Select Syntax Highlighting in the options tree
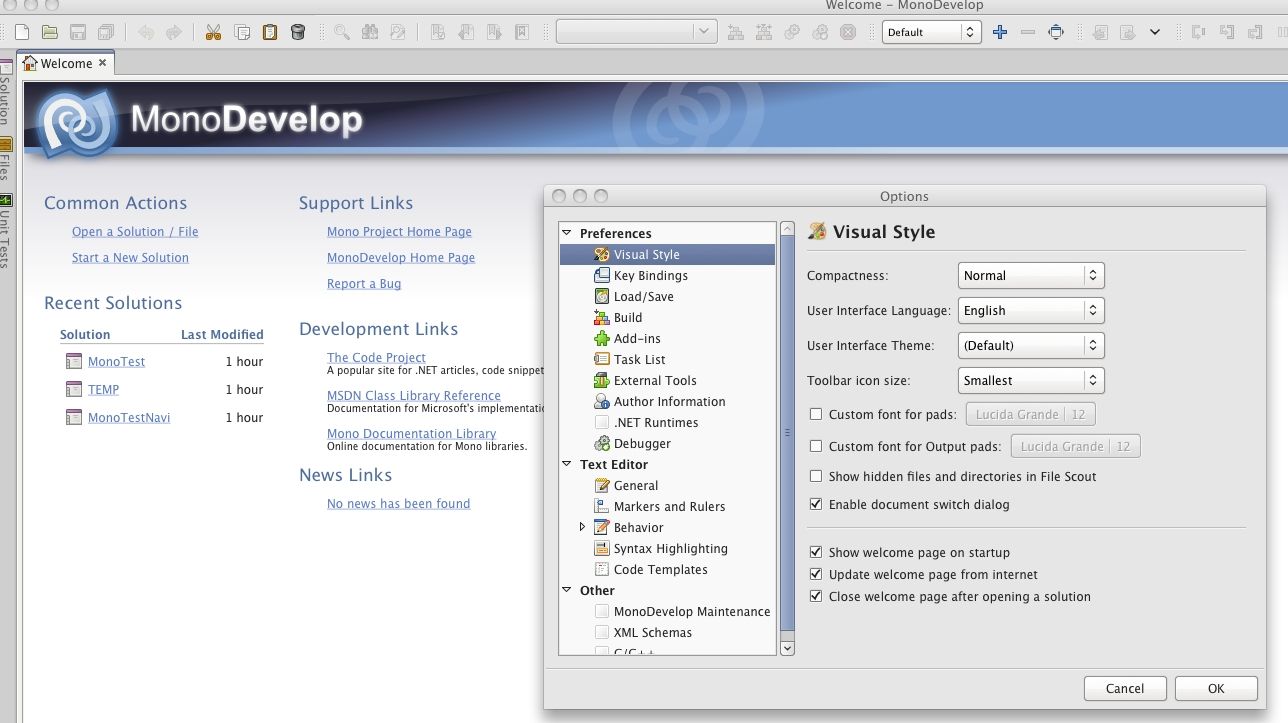Viewport: 1288px width, 723px height. click(x=671, y=548)
